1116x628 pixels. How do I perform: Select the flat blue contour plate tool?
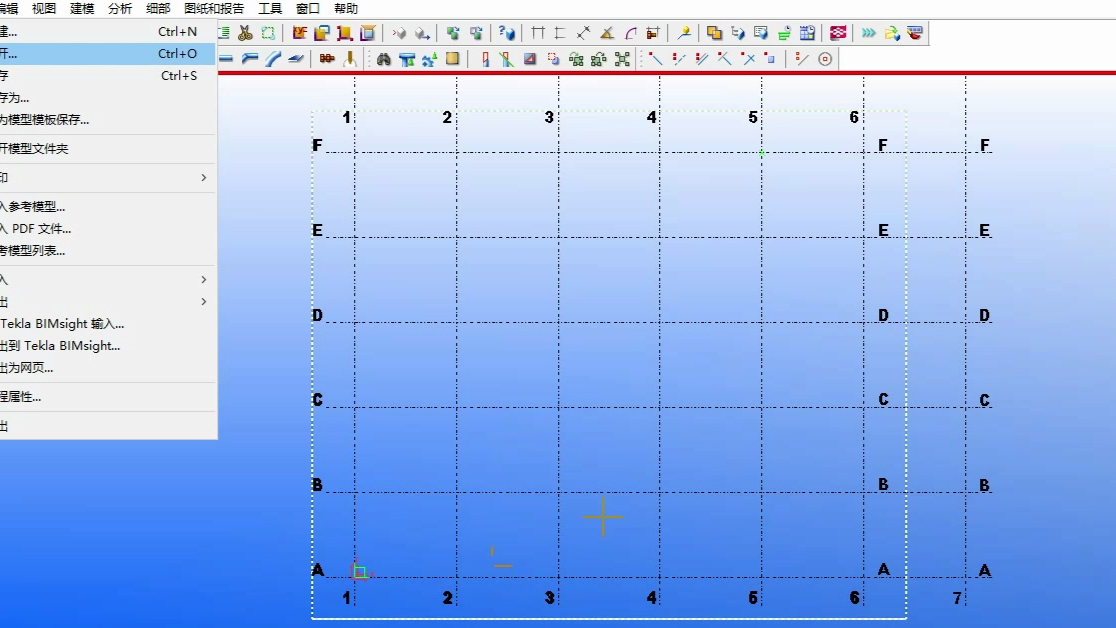pos(296,58)
